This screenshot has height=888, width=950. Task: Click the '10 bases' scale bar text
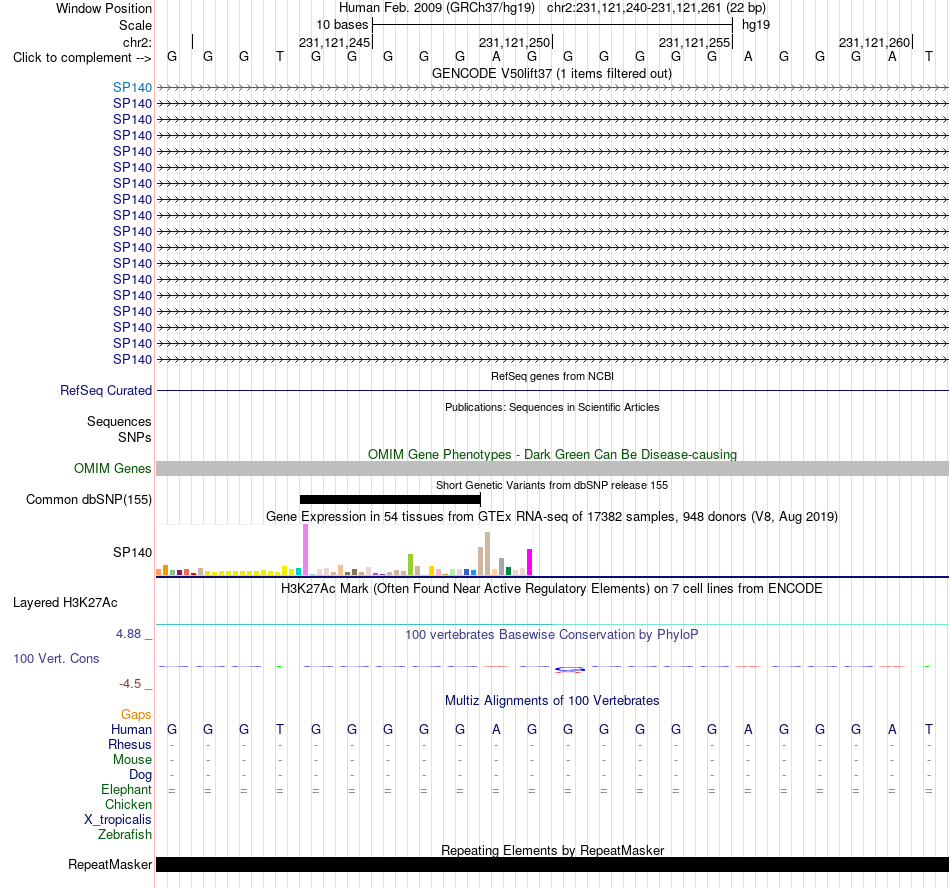(x=342, y=25)
